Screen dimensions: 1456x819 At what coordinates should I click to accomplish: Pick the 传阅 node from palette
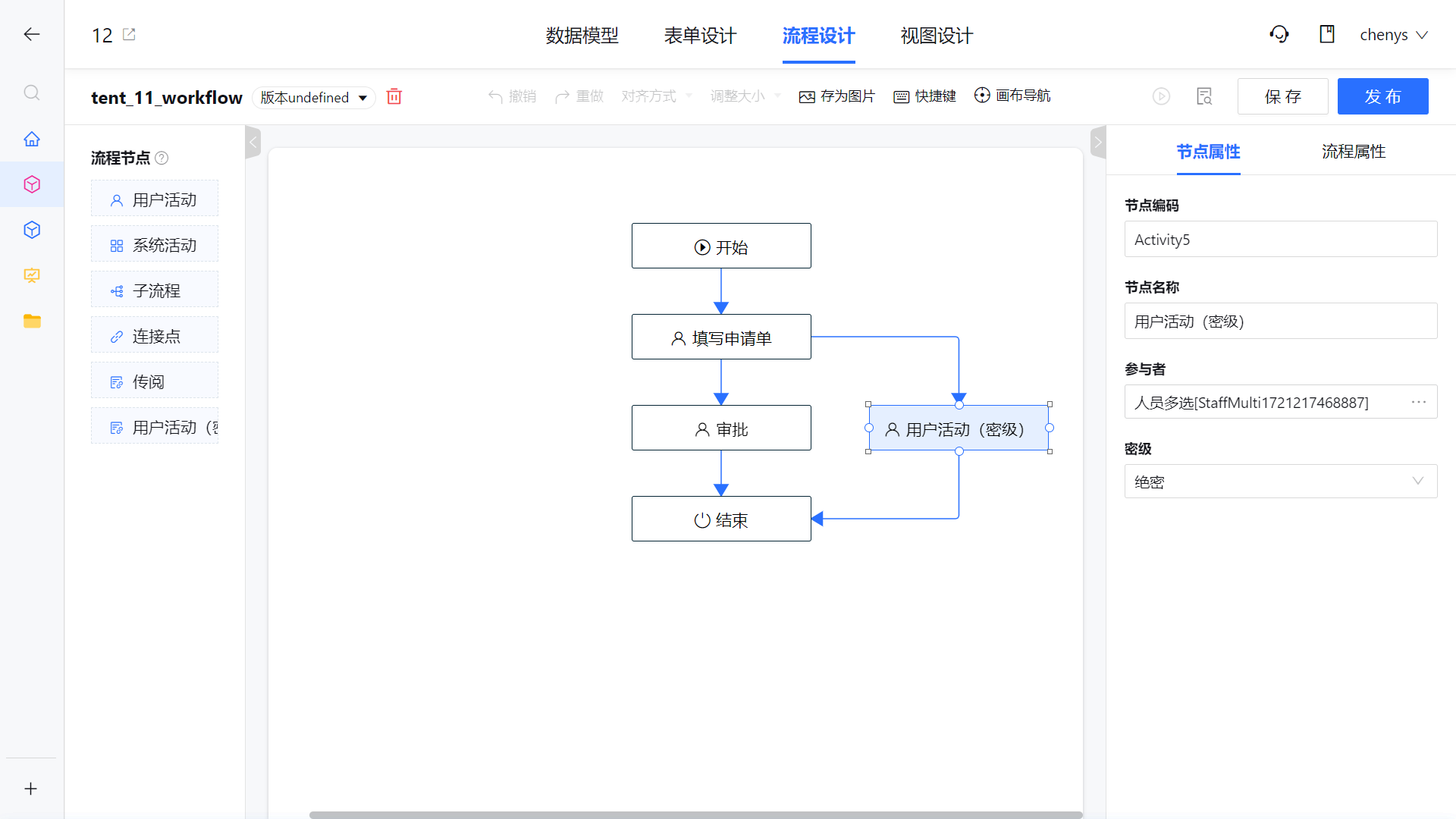point(155,381)
